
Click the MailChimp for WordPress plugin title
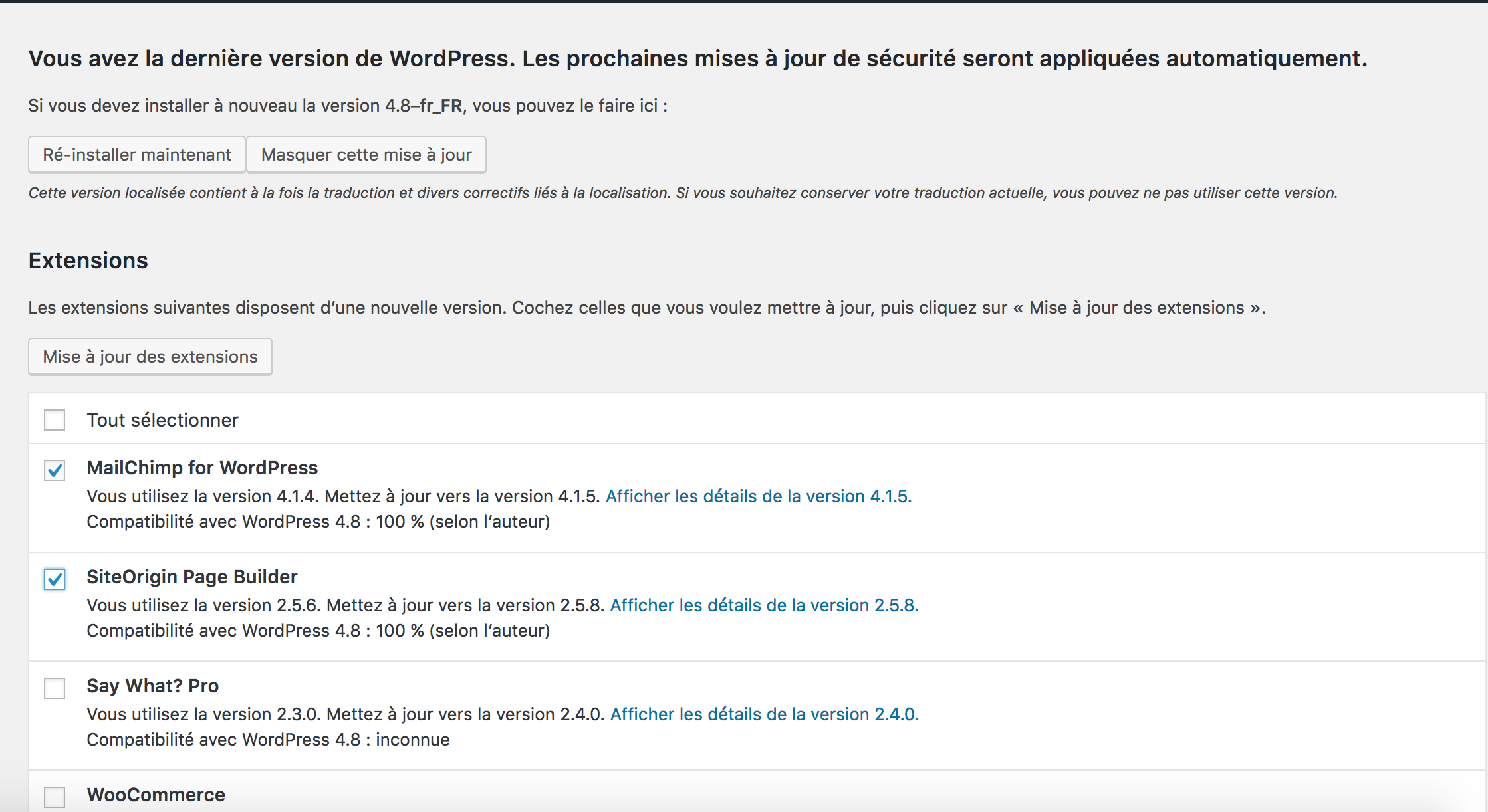[x=202, y=468]
